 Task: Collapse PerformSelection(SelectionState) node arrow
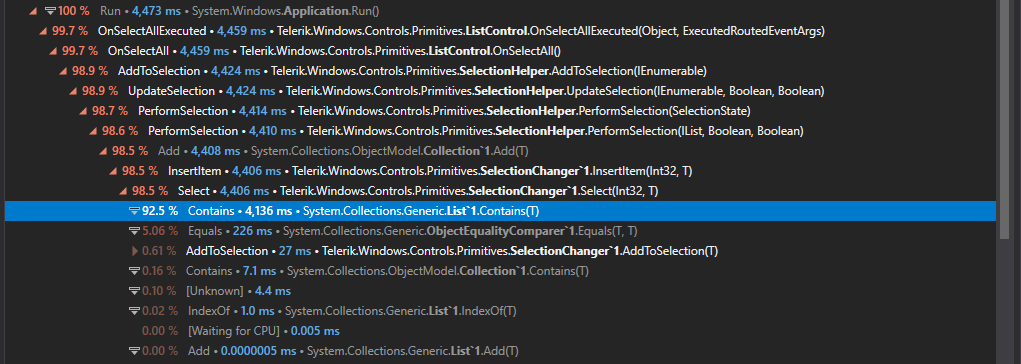[x=83, y=111]
